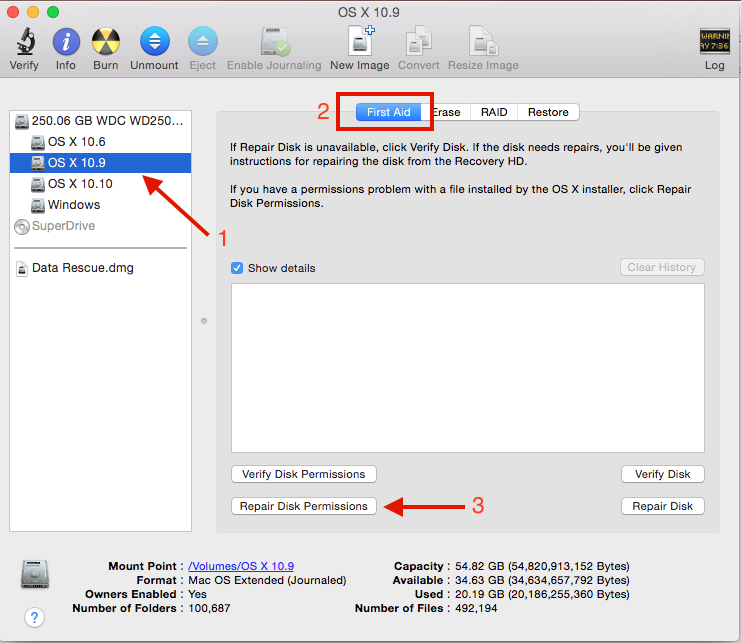Switch to the Erase tab

tap(446, 112)
